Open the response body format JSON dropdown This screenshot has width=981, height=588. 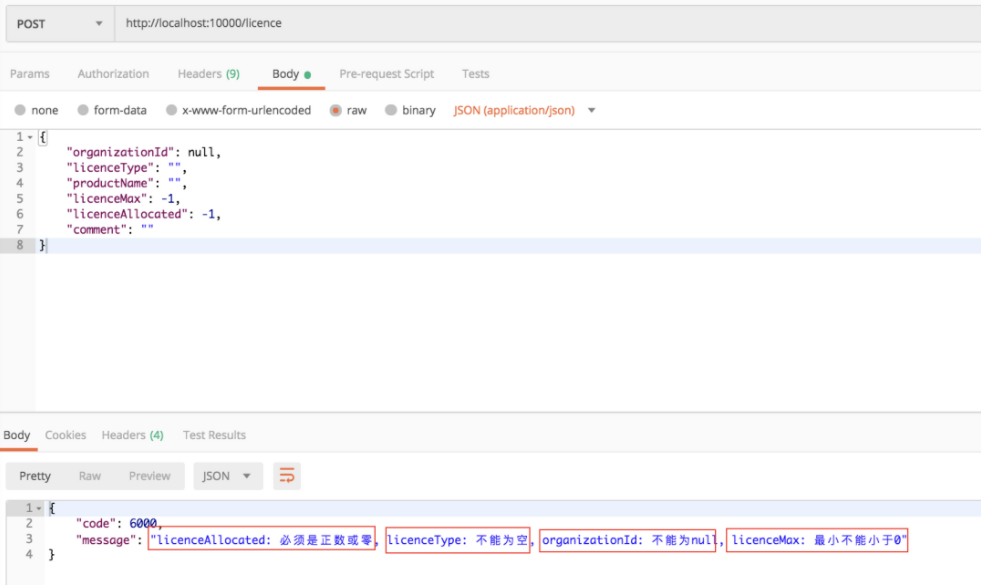(x=227, y=476)
